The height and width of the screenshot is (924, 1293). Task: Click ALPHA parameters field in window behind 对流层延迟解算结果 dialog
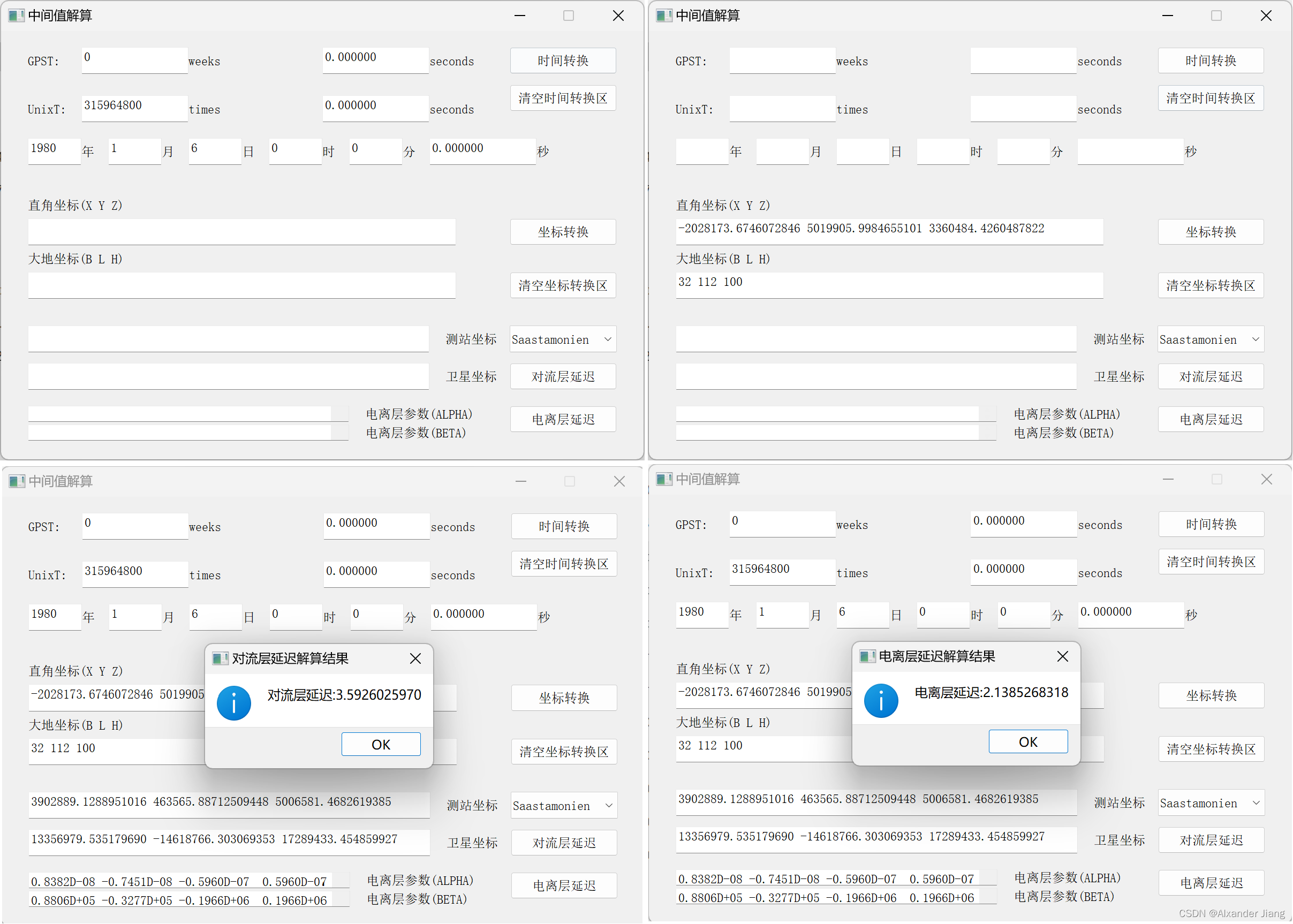(x=189, y=881)
